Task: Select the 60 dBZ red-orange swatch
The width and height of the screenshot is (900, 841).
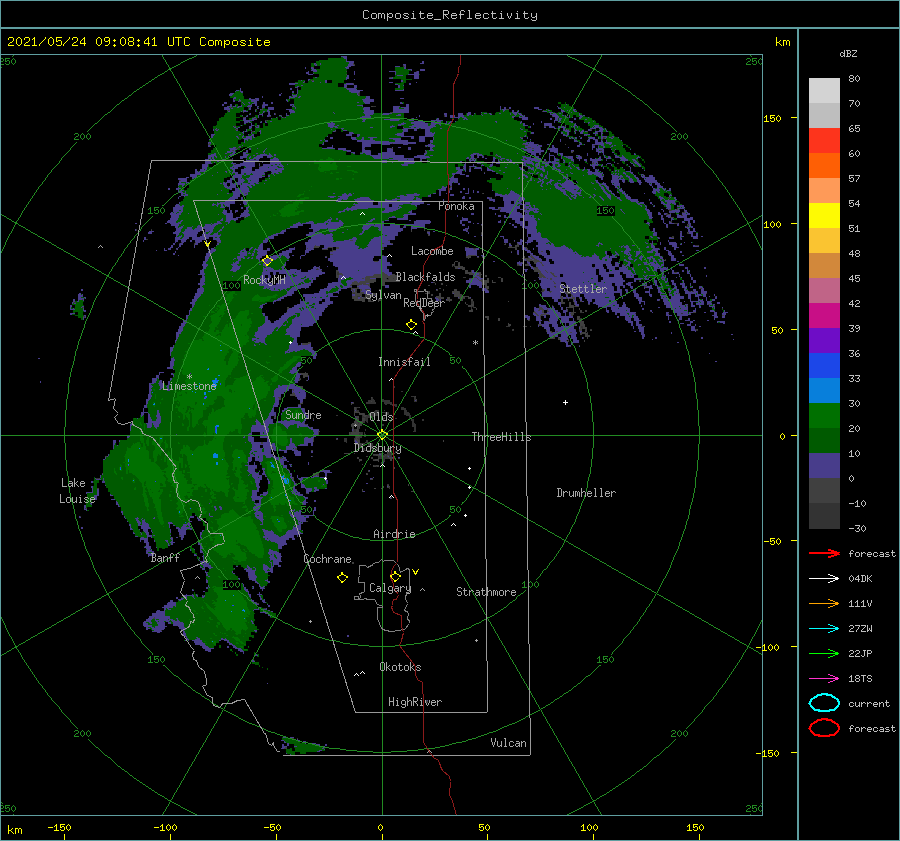Action: click(824, 141)
